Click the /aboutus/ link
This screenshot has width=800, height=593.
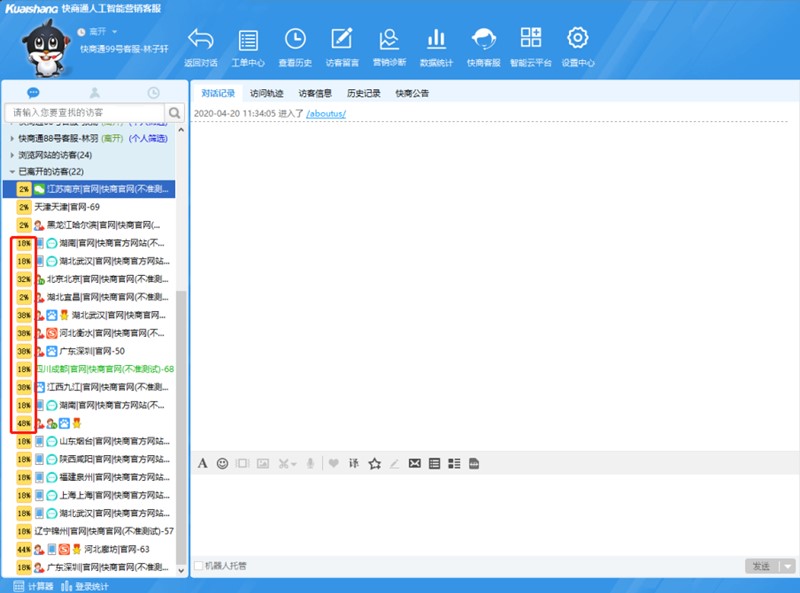tap(326, 114)
